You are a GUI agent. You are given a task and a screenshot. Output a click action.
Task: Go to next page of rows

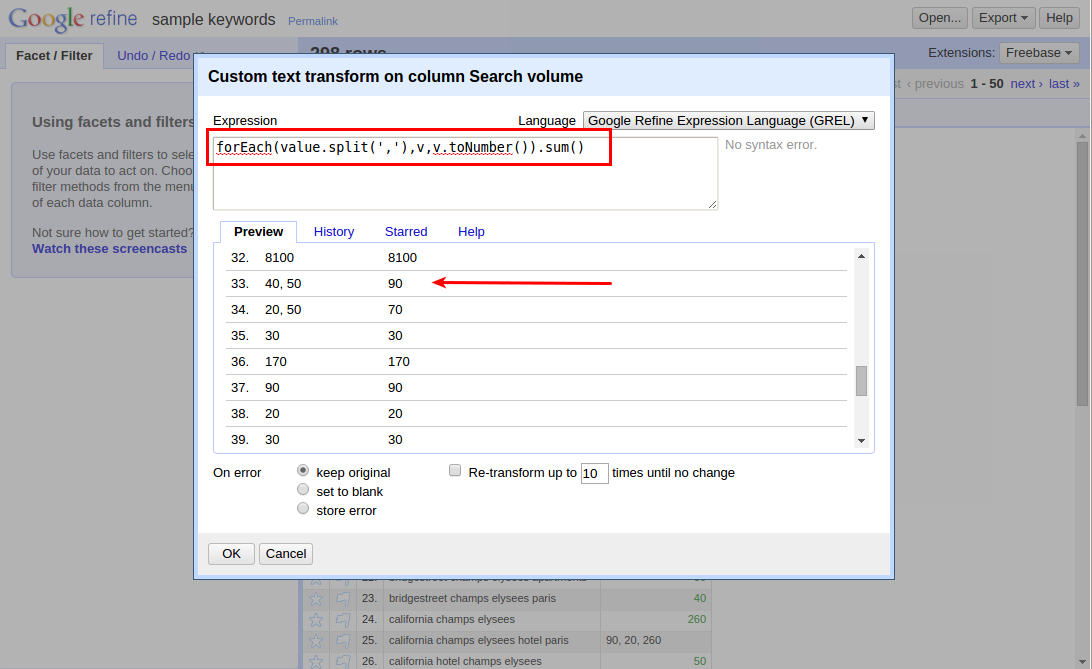tap(1026, 84)
